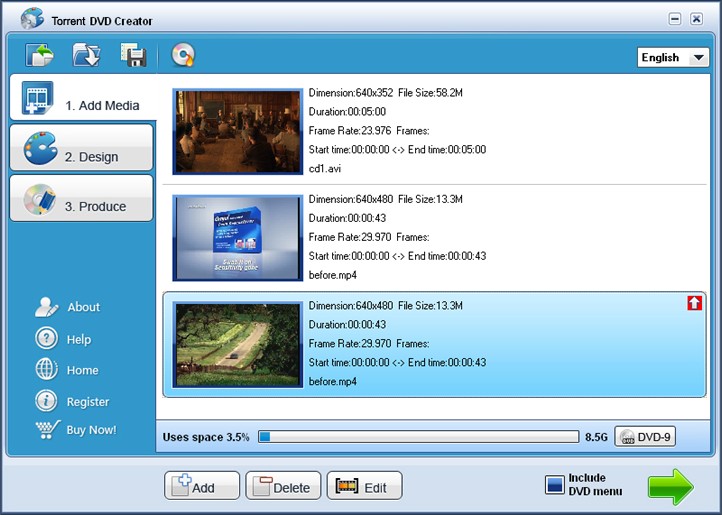Switch to the 3. Produce tab

click(x=82, y=198)
